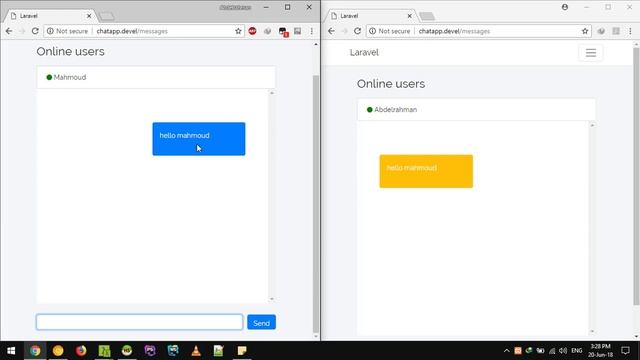This screenshot has width=640, height=360.
Task: Click chat box scroll-down arrow in right window
Action: pyautogui.click(x=592, y=331)
